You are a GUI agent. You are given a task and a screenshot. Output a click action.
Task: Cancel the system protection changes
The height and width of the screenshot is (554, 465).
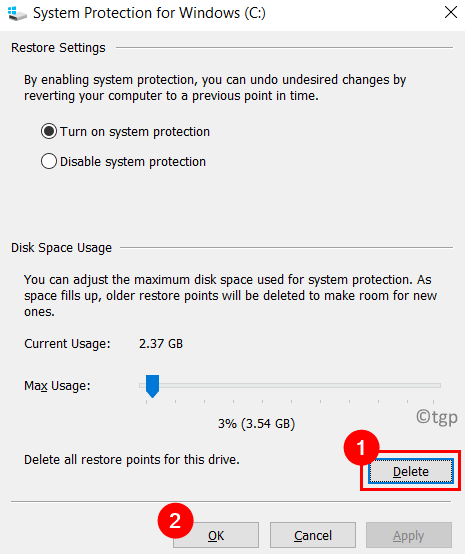pyautogui.click(x=313, y=535)
